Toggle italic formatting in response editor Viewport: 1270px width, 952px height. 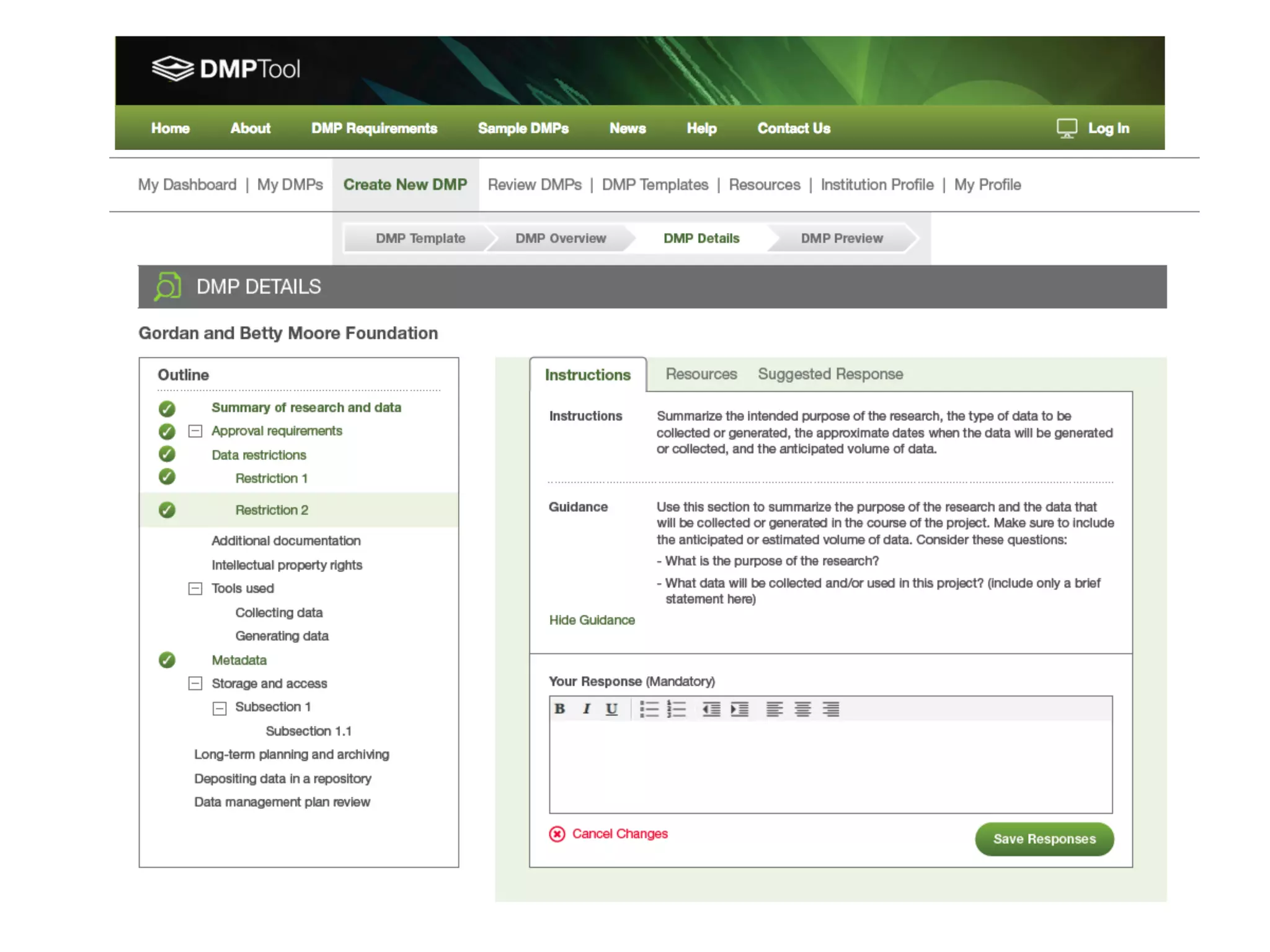[x=586, y=708]
